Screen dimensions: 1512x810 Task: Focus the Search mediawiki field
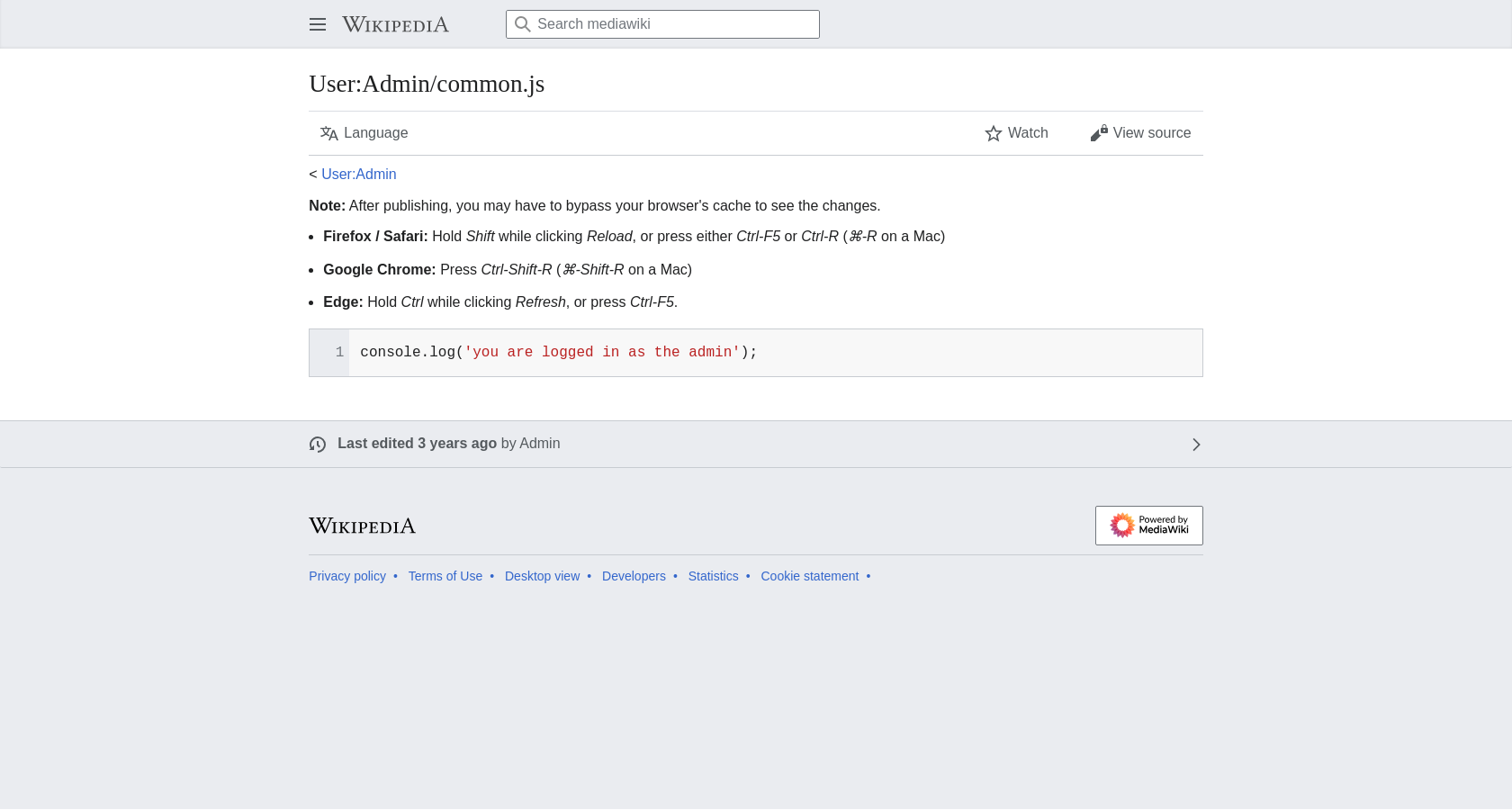[x=662, y=24]
